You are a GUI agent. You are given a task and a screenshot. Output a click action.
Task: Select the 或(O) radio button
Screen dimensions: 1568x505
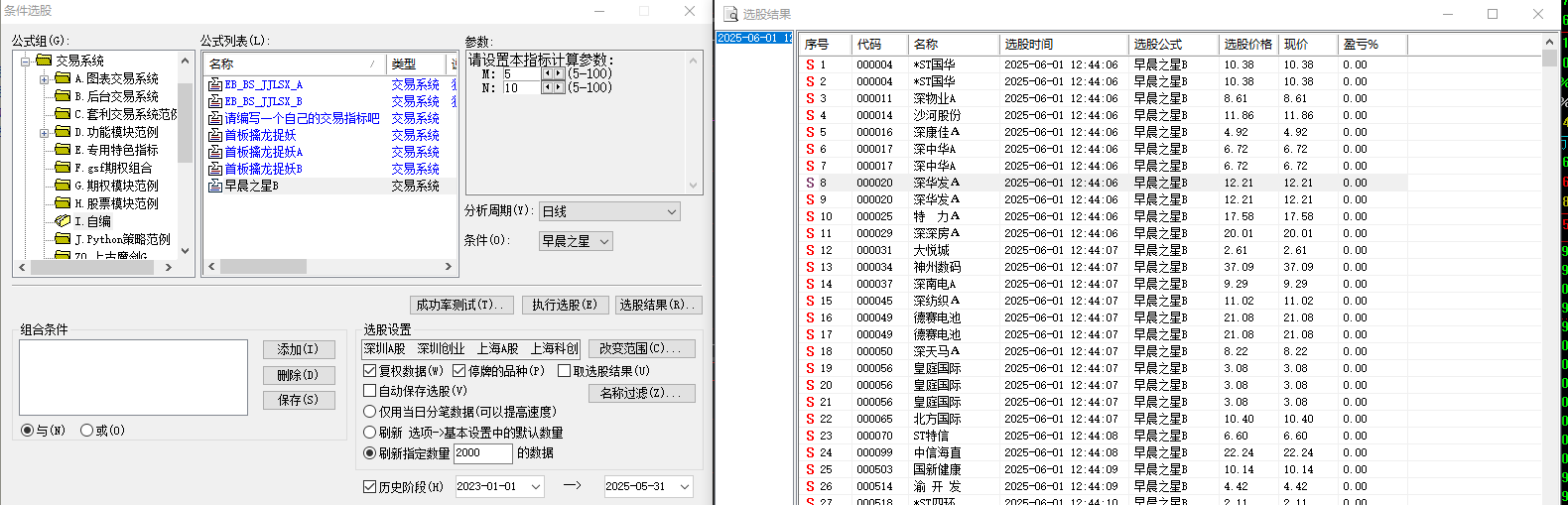87,431
